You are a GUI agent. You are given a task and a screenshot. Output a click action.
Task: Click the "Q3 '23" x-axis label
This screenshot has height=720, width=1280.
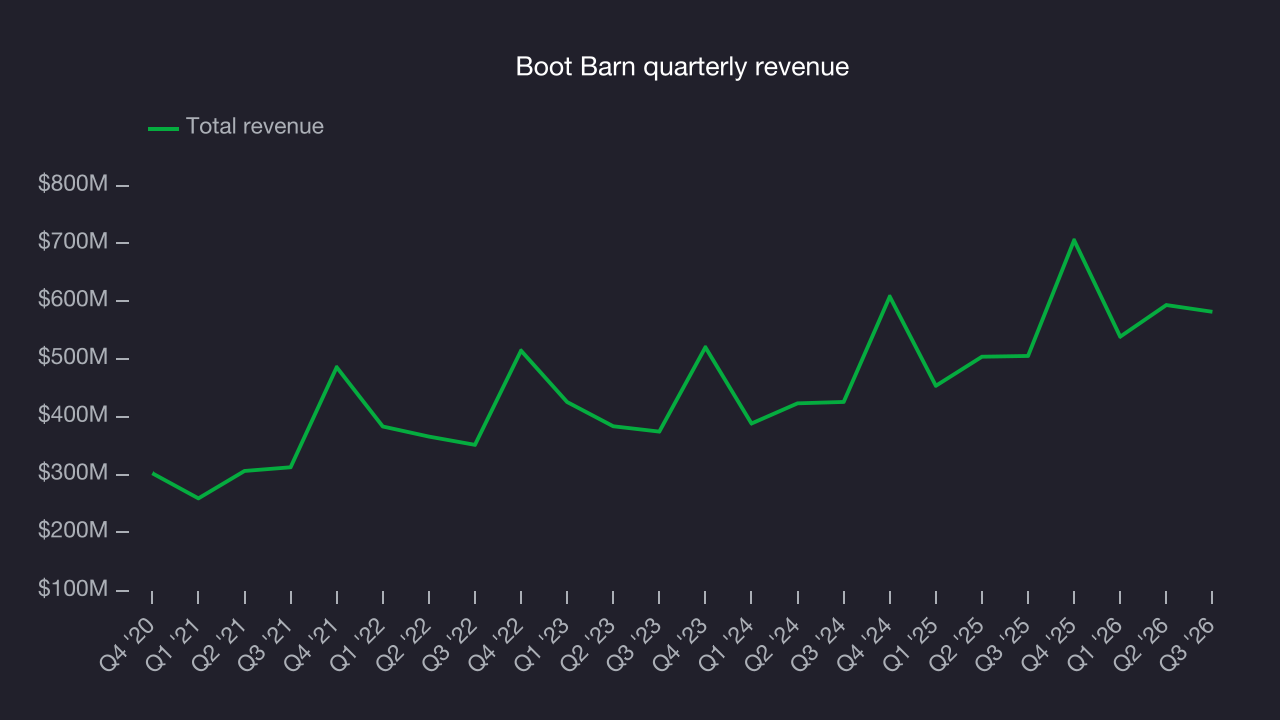[x=635, y=643]
